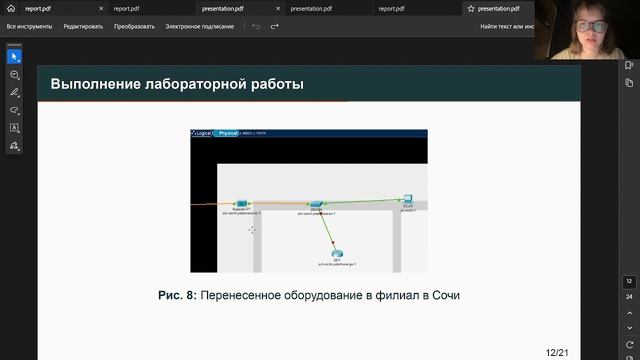The height and width of the screenshot is (360, 640).
Task: Redo the last action
Action: point(275,27)
